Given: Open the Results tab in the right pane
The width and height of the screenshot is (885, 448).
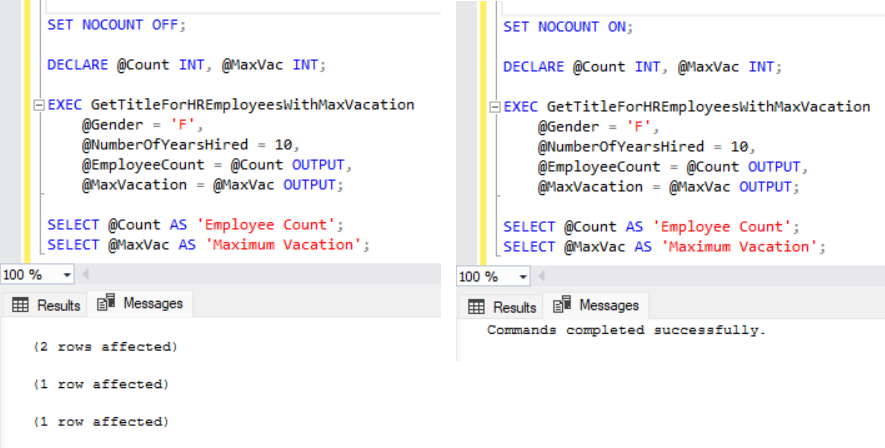Looking at the screenshot, I should point(503,307).
